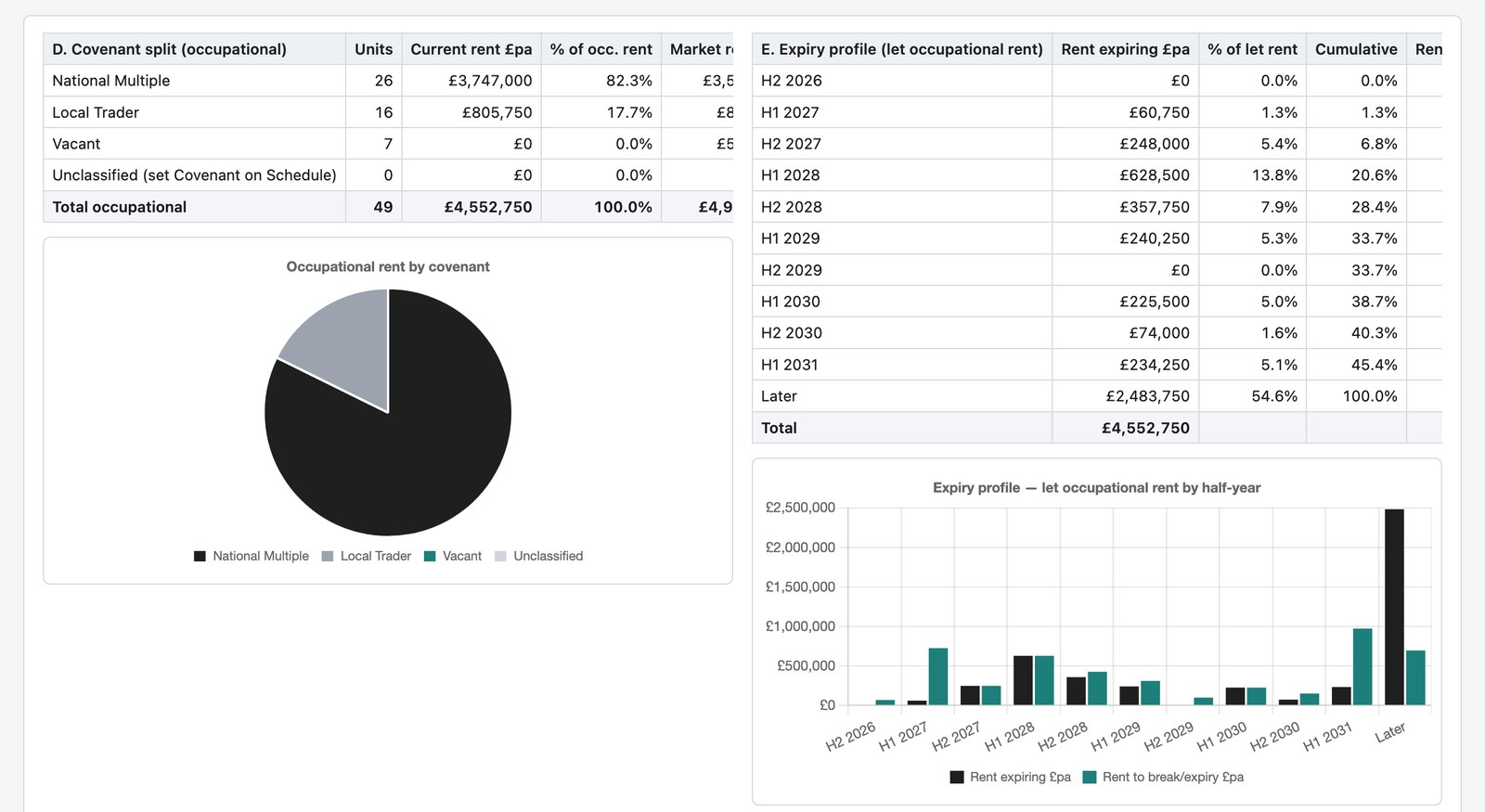Click the '% of let rent' header

tap(1252, 49)
